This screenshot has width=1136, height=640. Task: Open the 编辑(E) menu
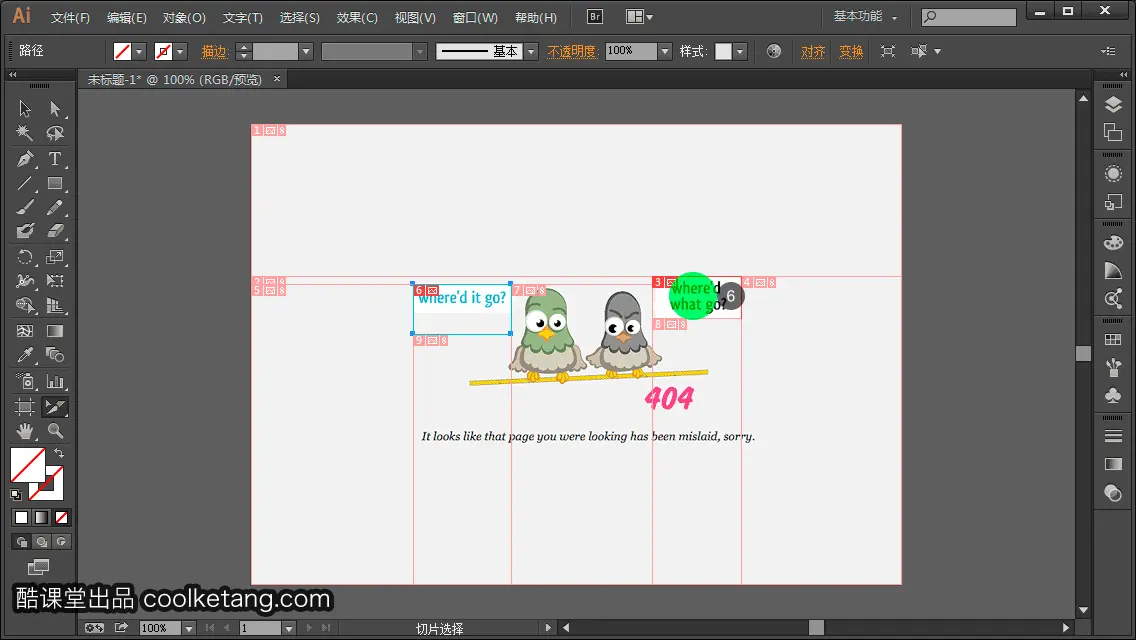[x=127, y=17]
